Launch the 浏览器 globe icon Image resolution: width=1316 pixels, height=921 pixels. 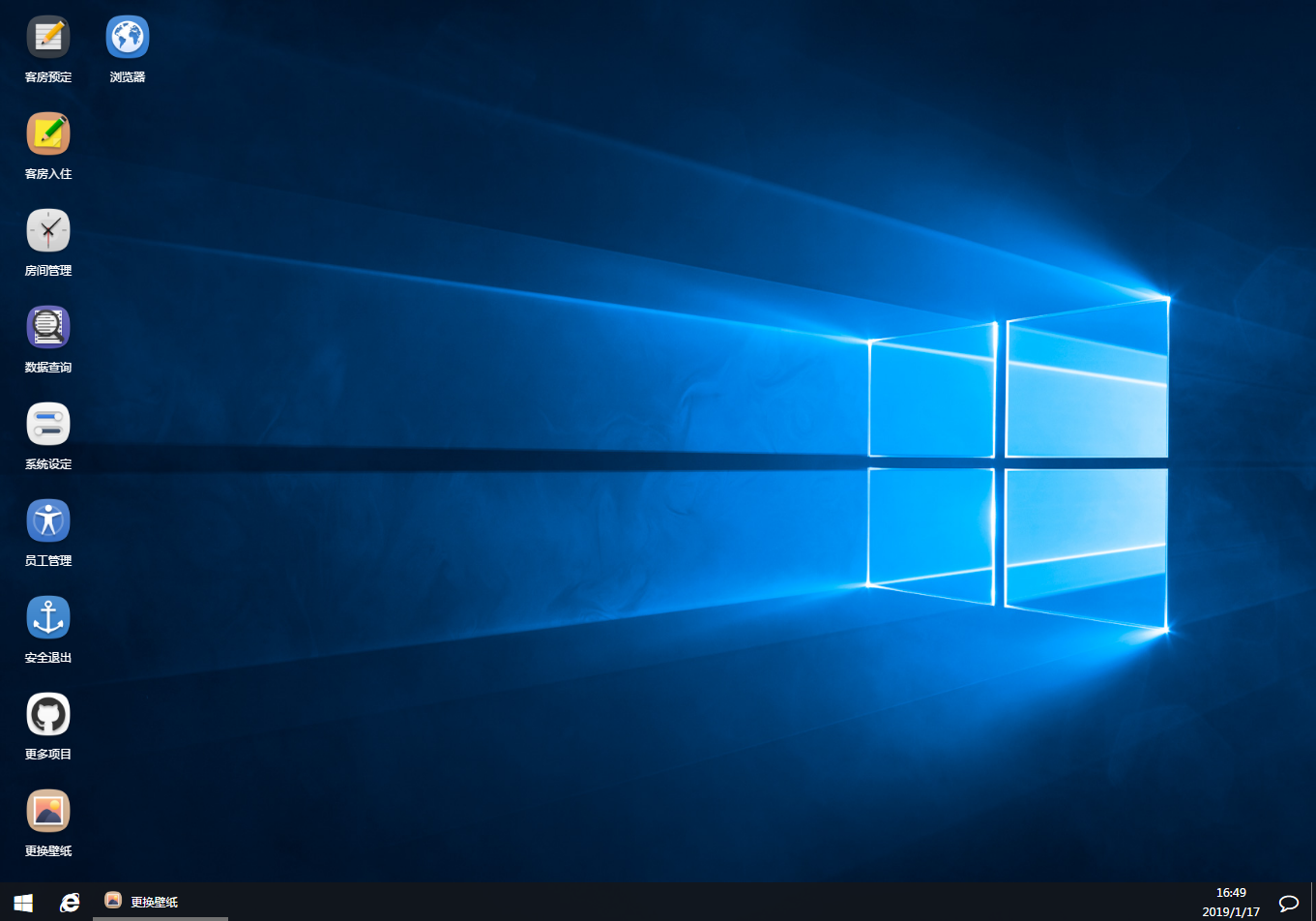[128, 37]
